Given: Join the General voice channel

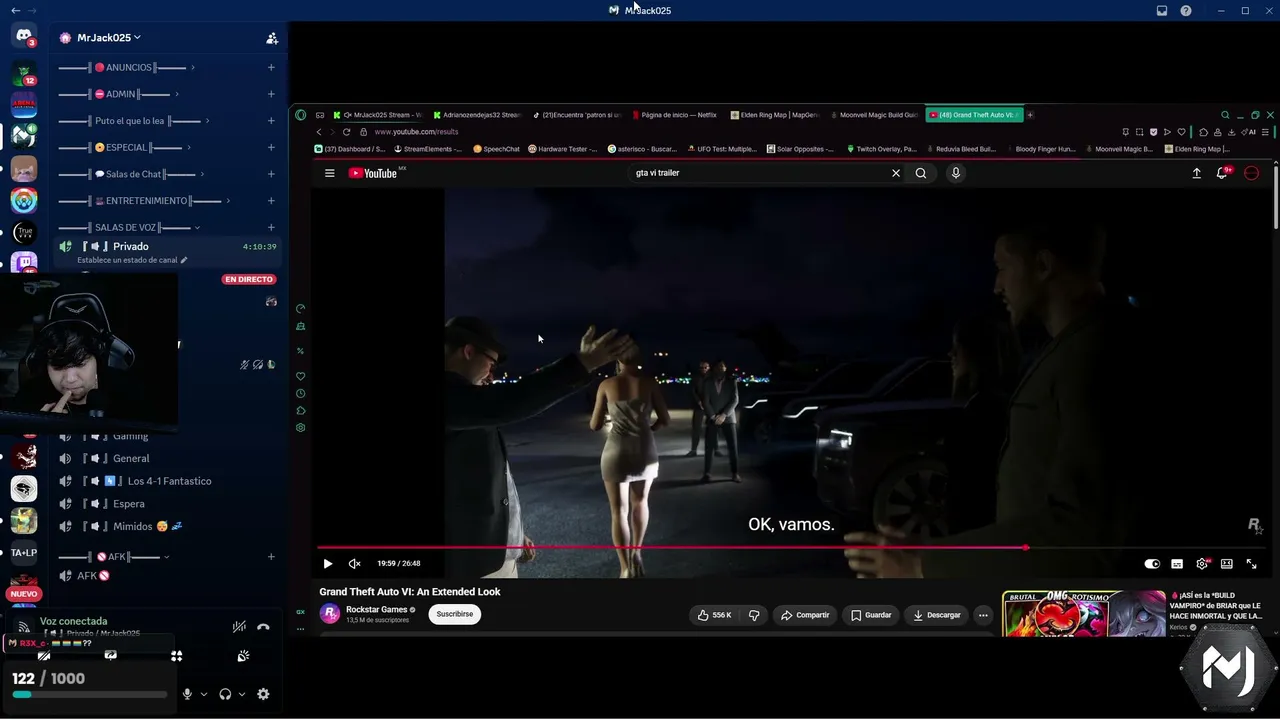Looking at the screenshot, I should click(131, 458).
